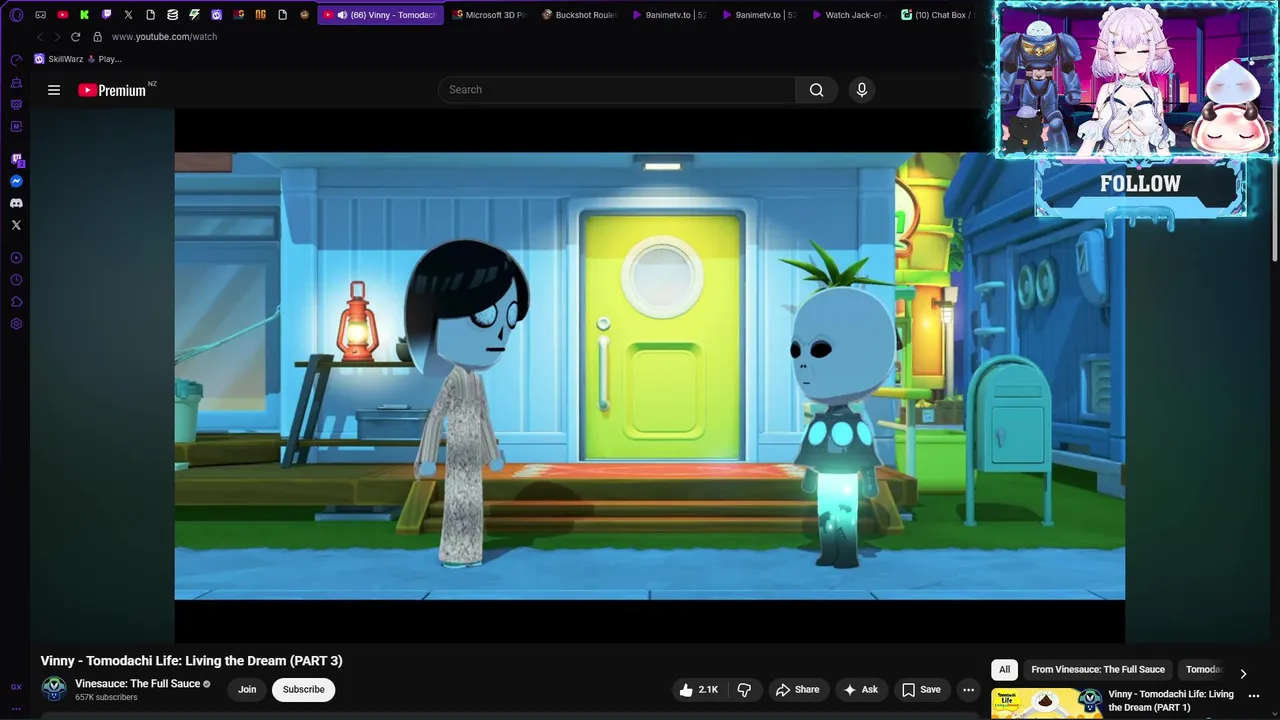Open the PART 1 recommended video thumbnail
1280x720 pixels.
(x=1047, y=703)
